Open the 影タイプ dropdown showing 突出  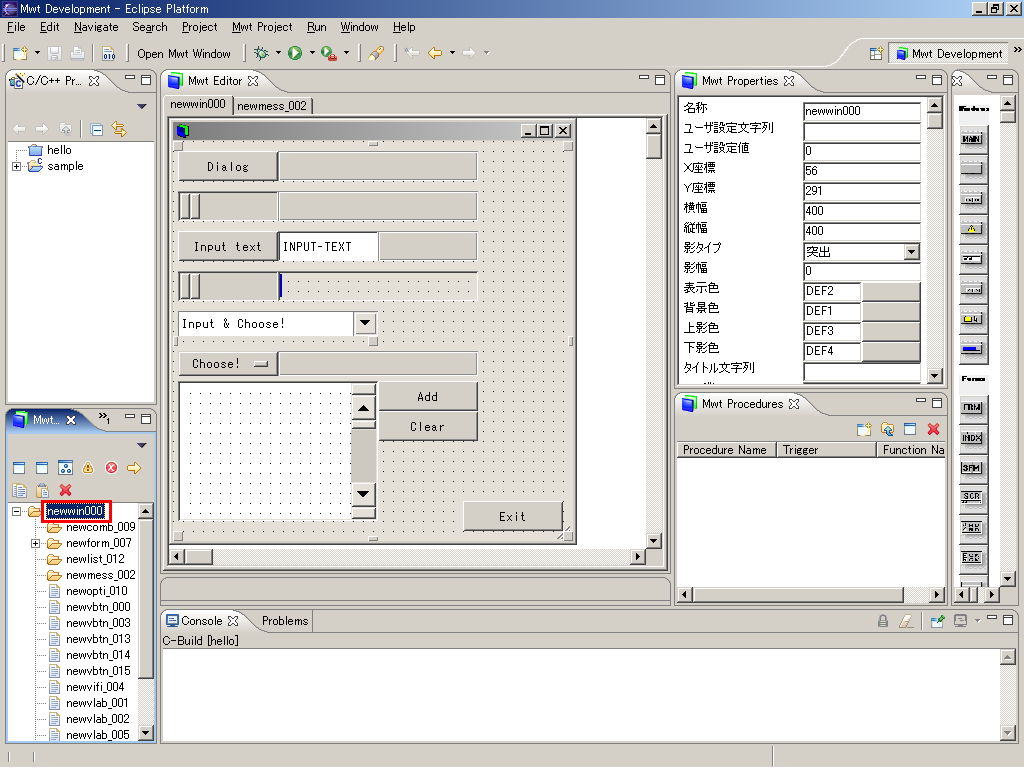pyautogui.click(x=912, y=251)
